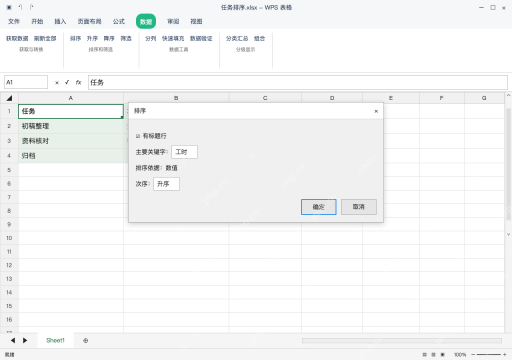This screenshot has height=360, width=512.
Task: Switch to the 审阅 tab
Action: pyautogui.click(x=173, y=22)
